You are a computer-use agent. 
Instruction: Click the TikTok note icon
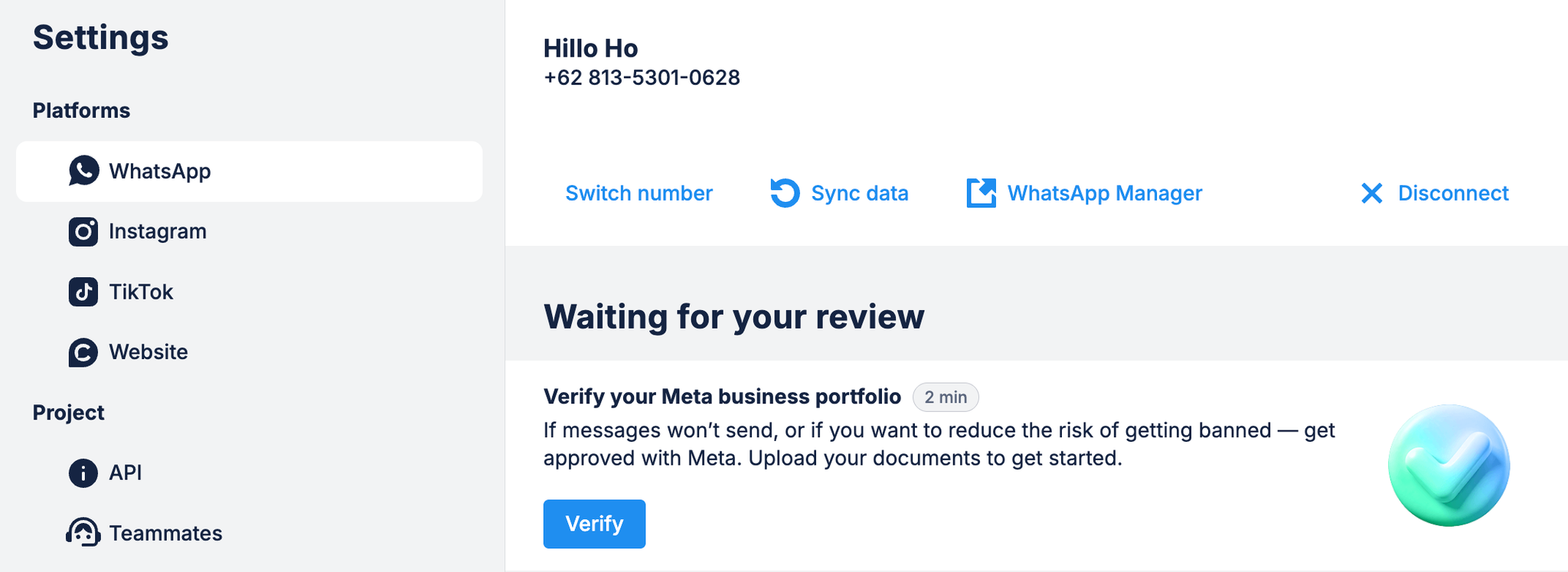83,292
